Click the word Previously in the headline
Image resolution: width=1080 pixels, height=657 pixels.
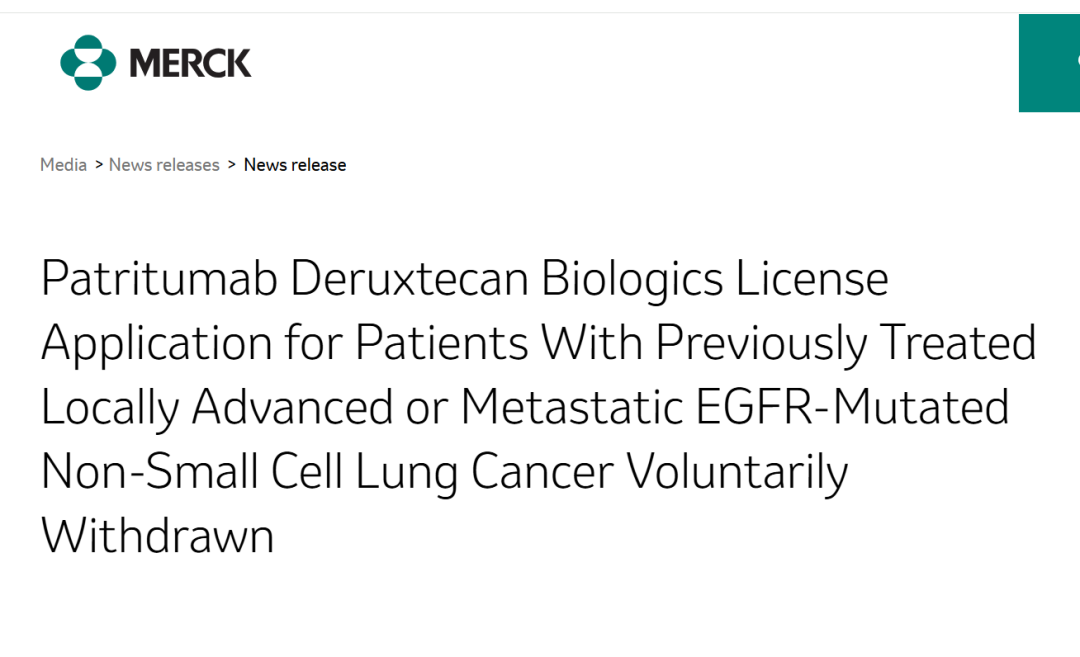click(x=761, y=344)
